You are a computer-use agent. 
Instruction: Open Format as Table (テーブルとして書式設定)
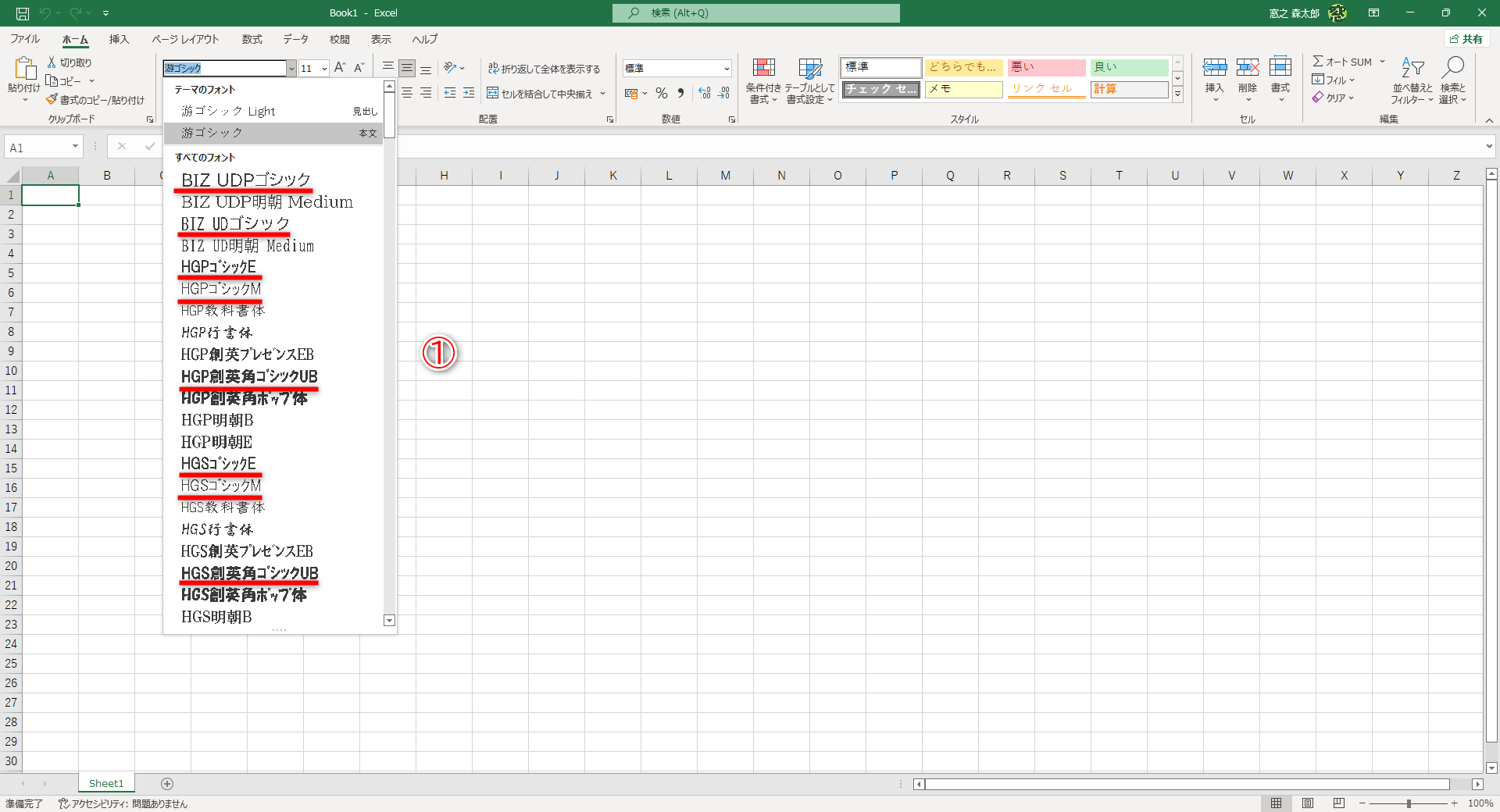(x=810, y=80)
